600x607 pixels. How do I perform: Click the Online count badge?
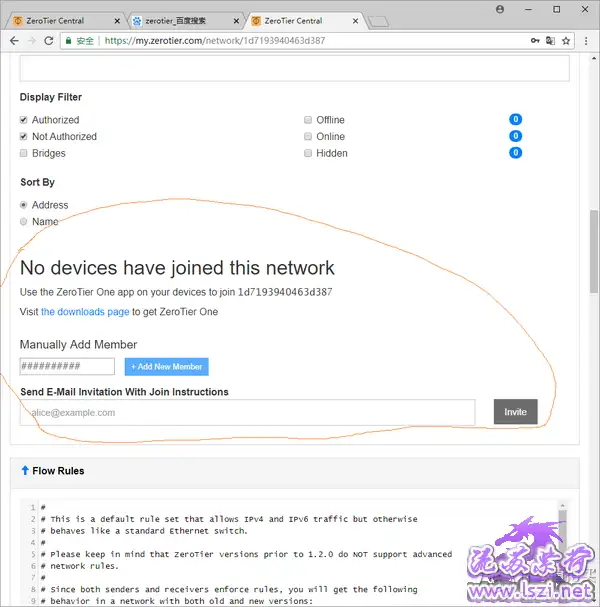(515, 136)
